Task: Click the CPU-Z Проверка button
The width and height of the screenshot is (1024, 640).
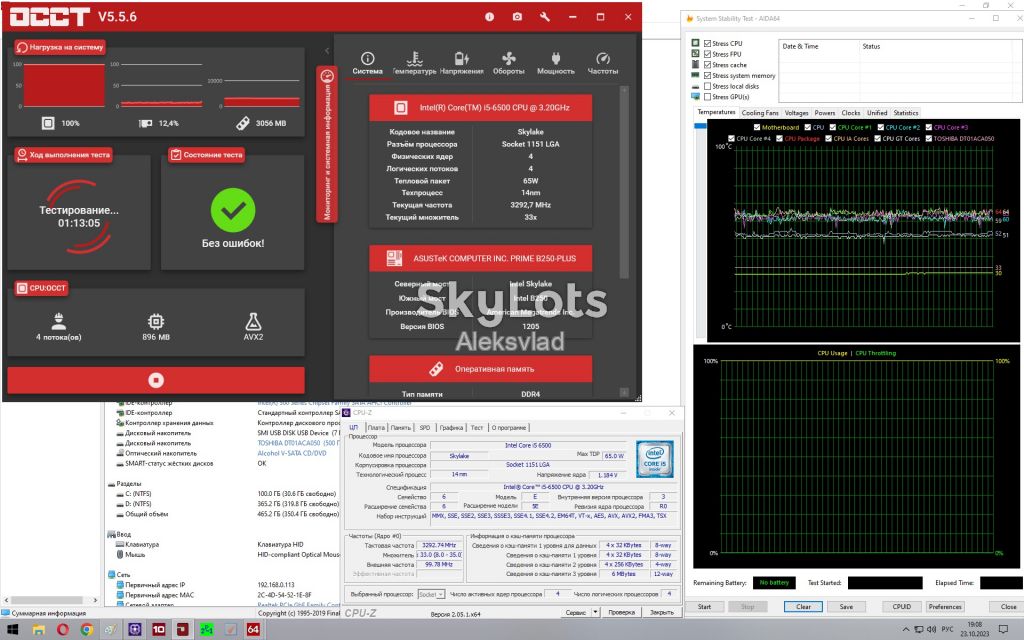Action: click(622, 613)
